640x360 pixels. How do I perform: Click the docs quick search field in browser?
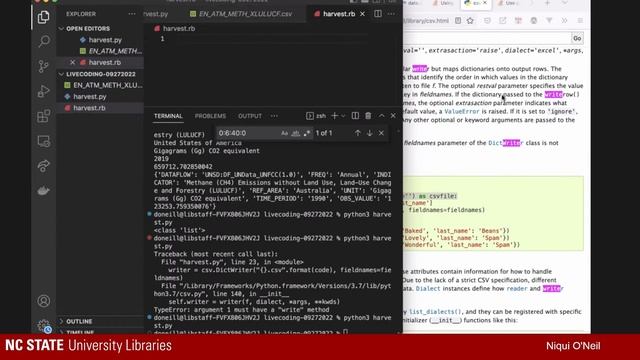click(487, 38)
